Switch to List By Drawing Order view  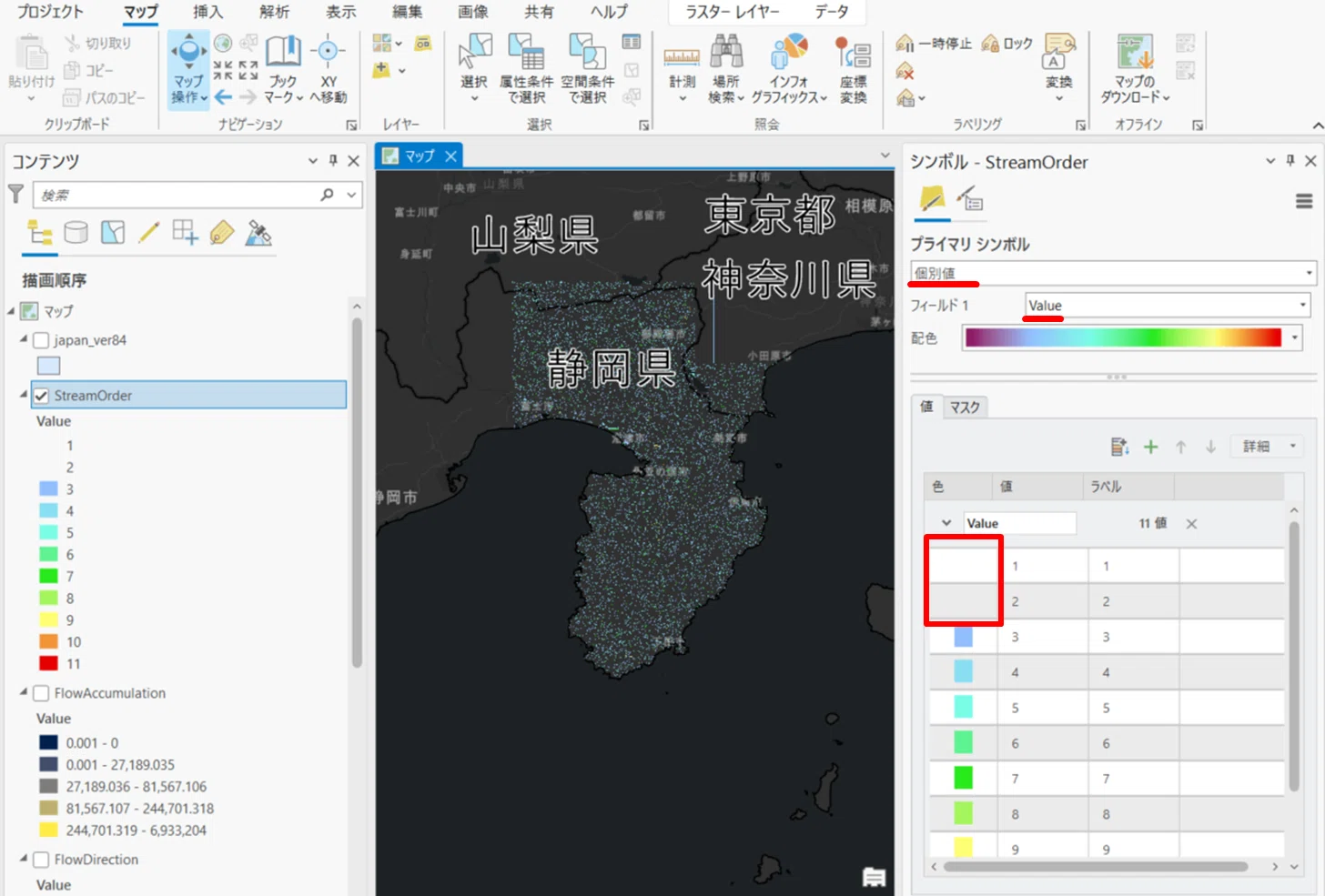[x=40, y=234]
